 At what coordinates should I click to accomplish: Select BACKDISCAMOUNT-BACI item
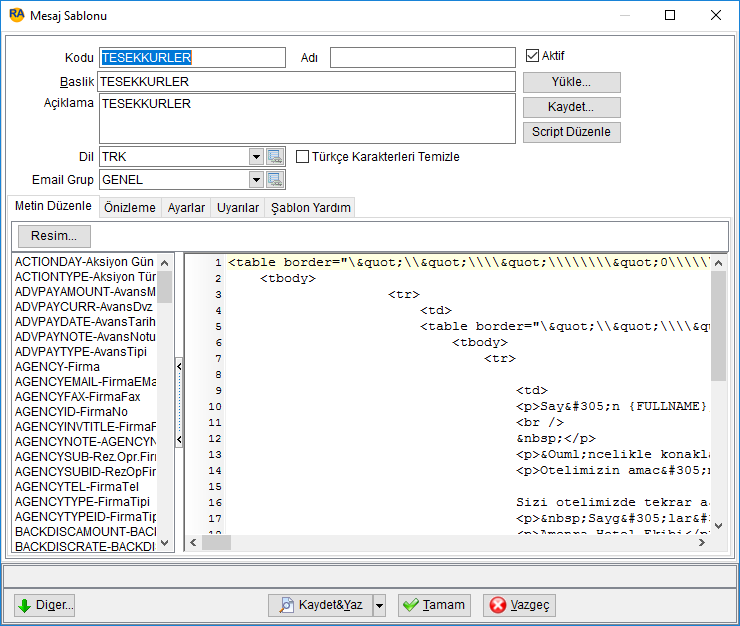point(85,532)
